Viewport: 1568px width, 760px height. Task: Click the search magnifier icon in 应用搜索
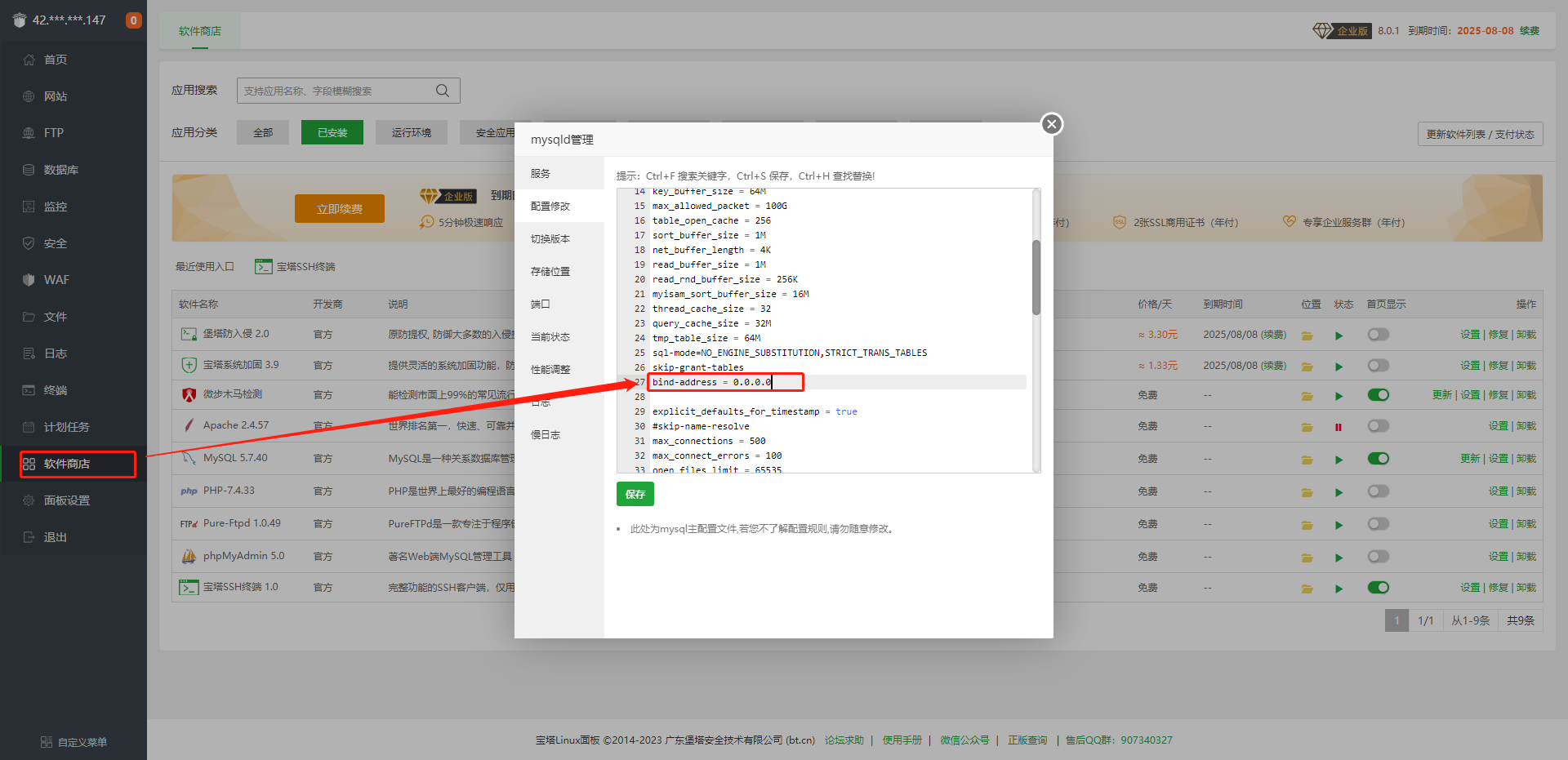[x=443, y=91]
